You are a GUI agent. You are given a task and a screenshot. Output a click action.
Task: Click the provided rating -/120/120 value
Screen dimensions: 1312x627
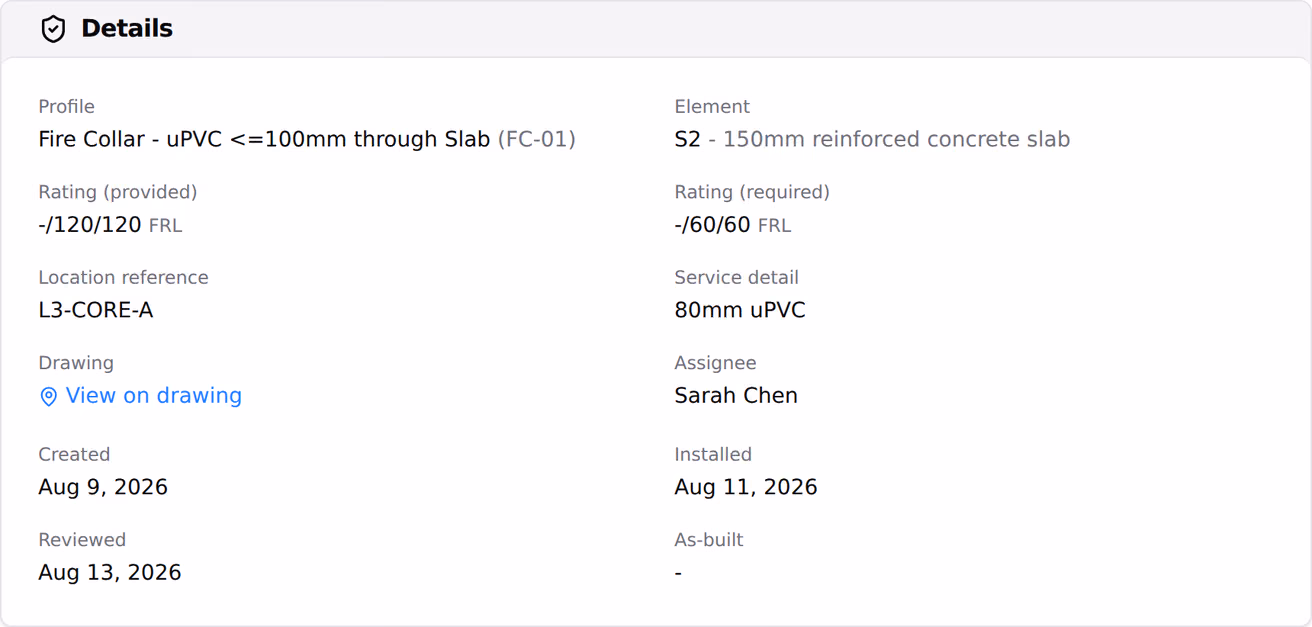(90, 225)
